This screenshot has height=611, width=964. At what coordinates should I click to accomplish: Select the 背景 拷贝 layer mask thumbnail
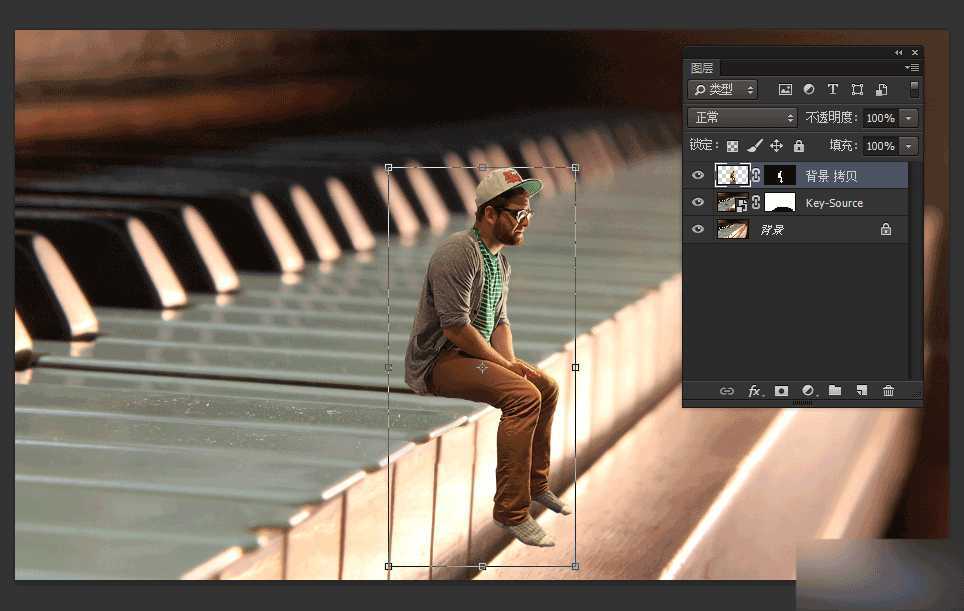tap(780, 176)
